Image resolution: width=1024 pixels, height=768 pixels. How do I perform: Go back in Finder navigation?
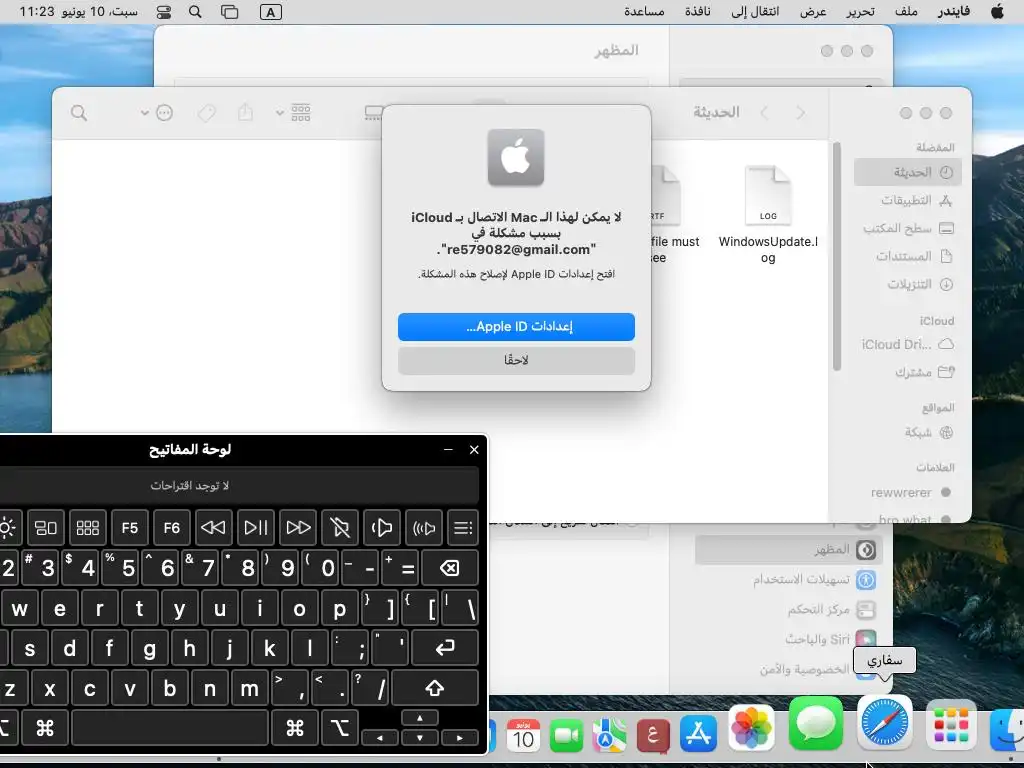coord(801,113)
